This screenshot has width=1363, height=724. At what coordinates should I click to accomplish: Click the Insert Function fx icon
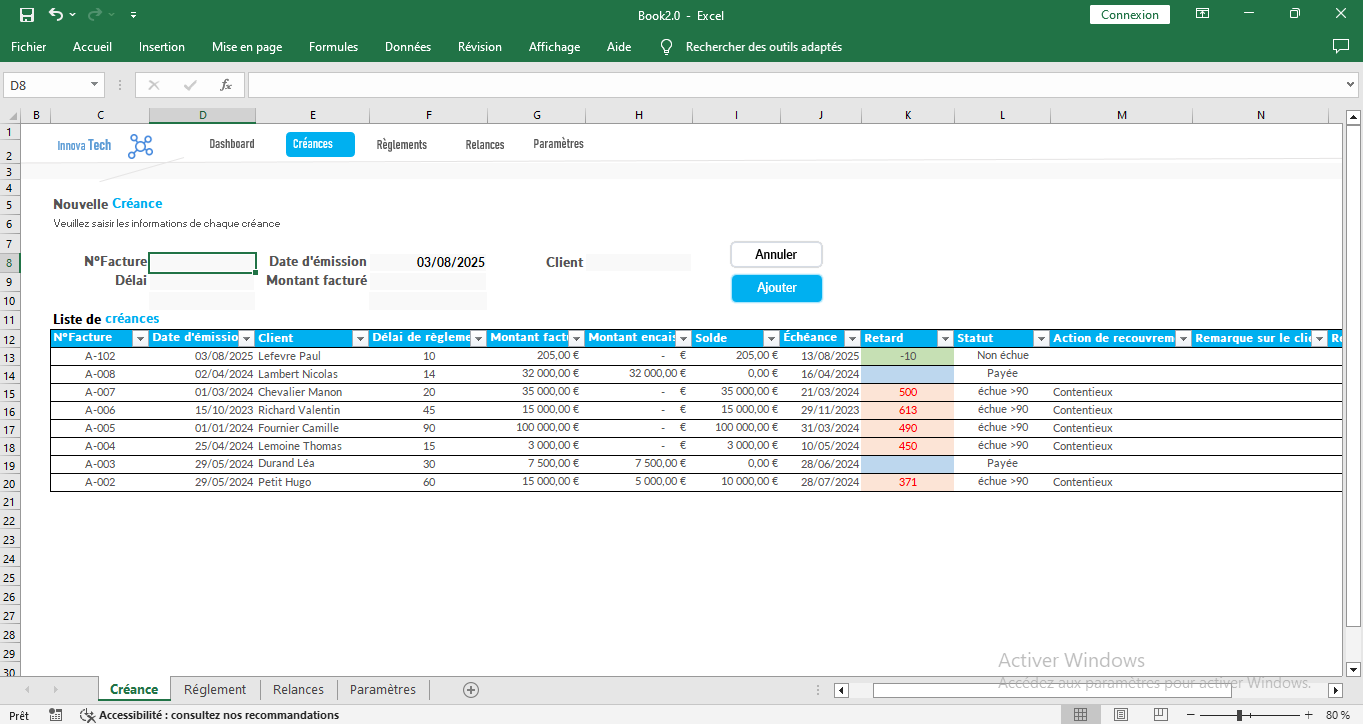click(x=226, y=85)
